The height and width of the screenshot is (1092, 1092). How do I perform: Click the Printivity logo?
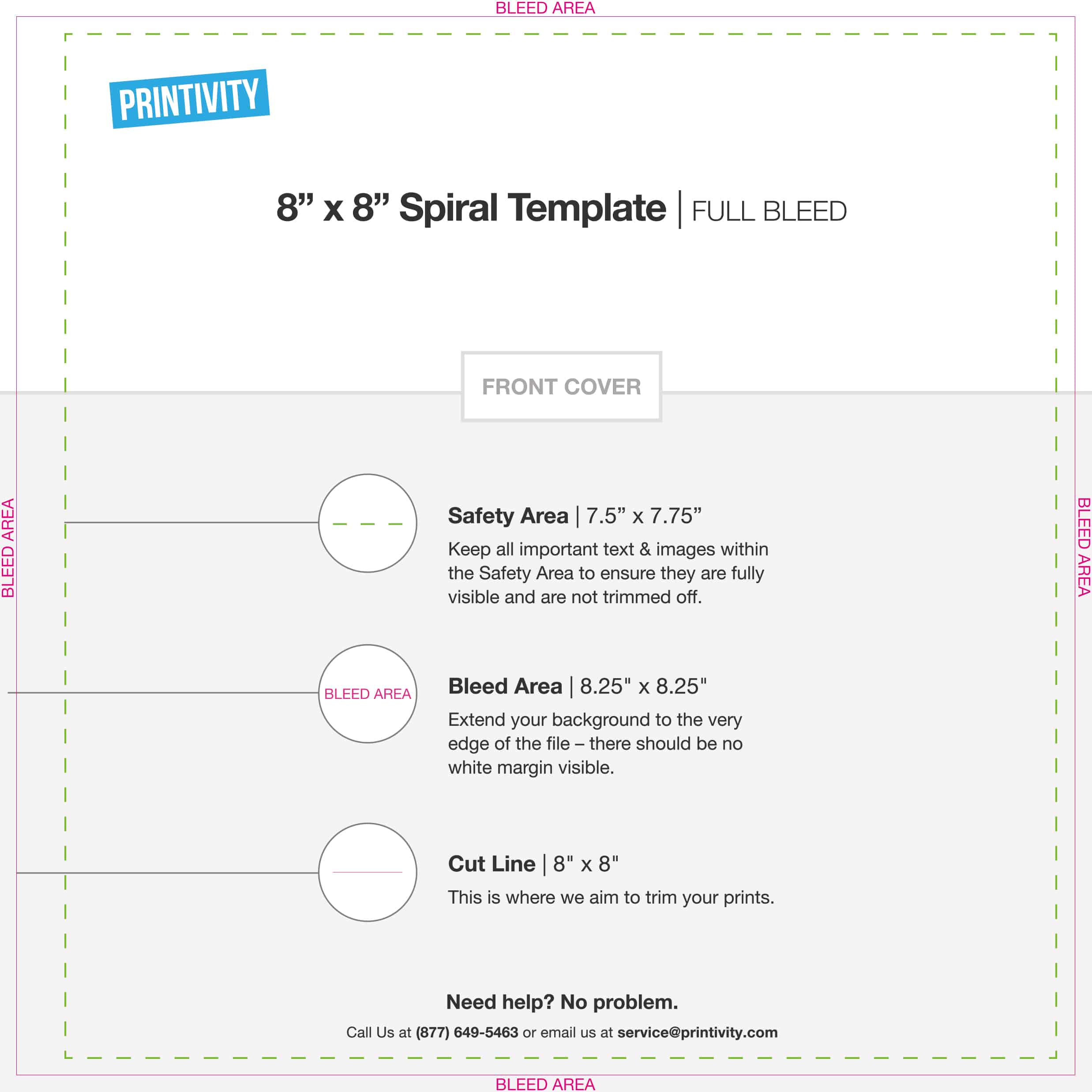[189, 99]
